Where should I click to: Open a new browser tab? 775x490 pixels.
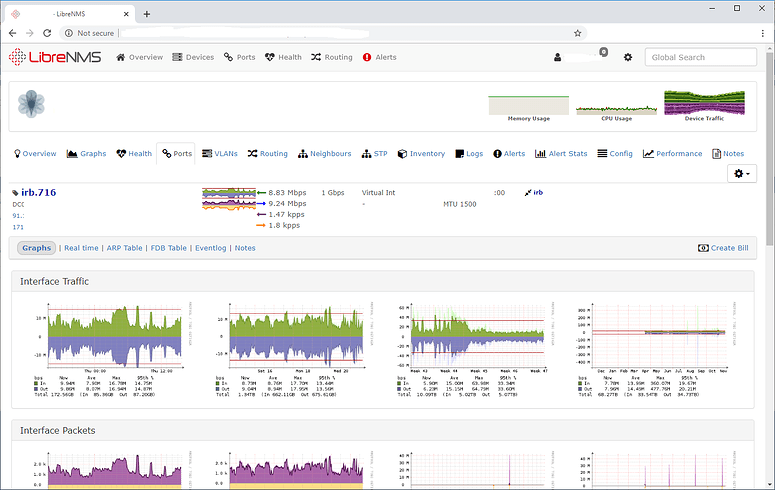click(x=147, y=14)
